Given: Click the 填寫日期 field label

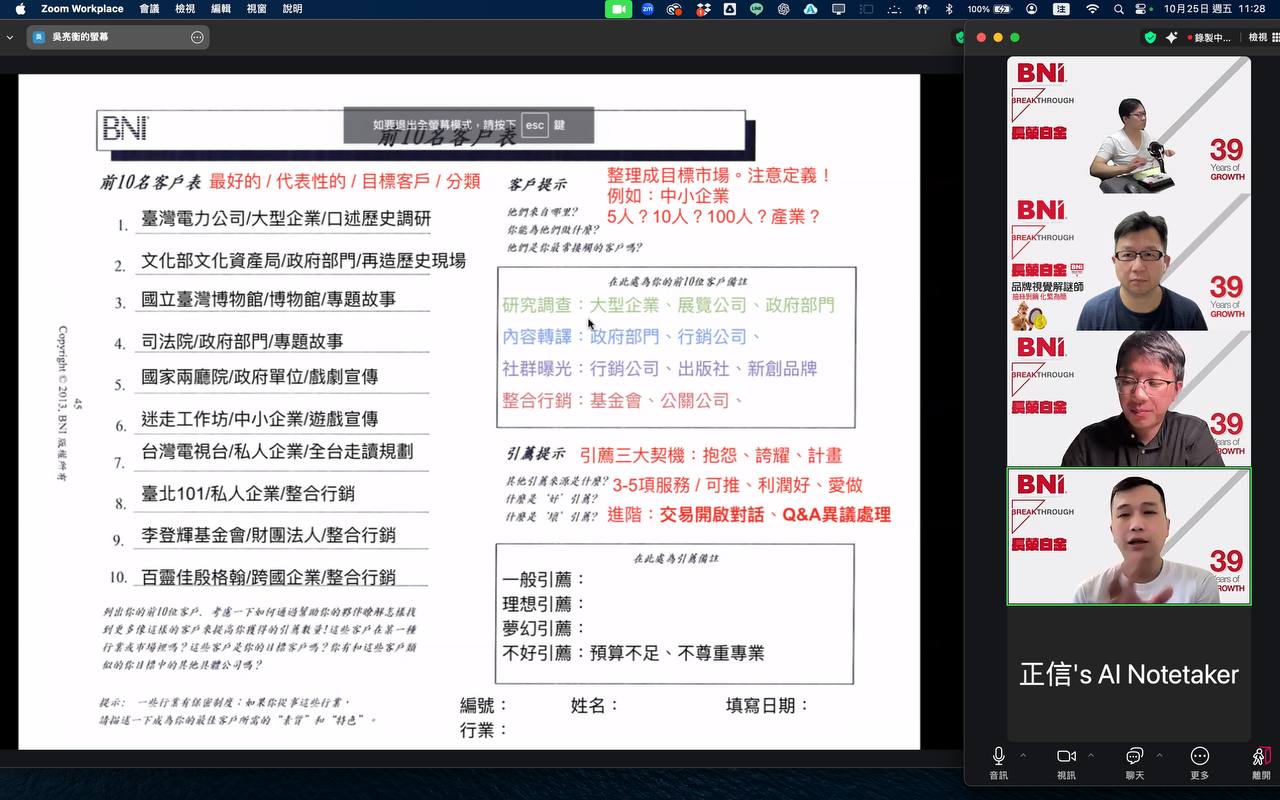Looking at the screenshot, I should coord(767,705).
